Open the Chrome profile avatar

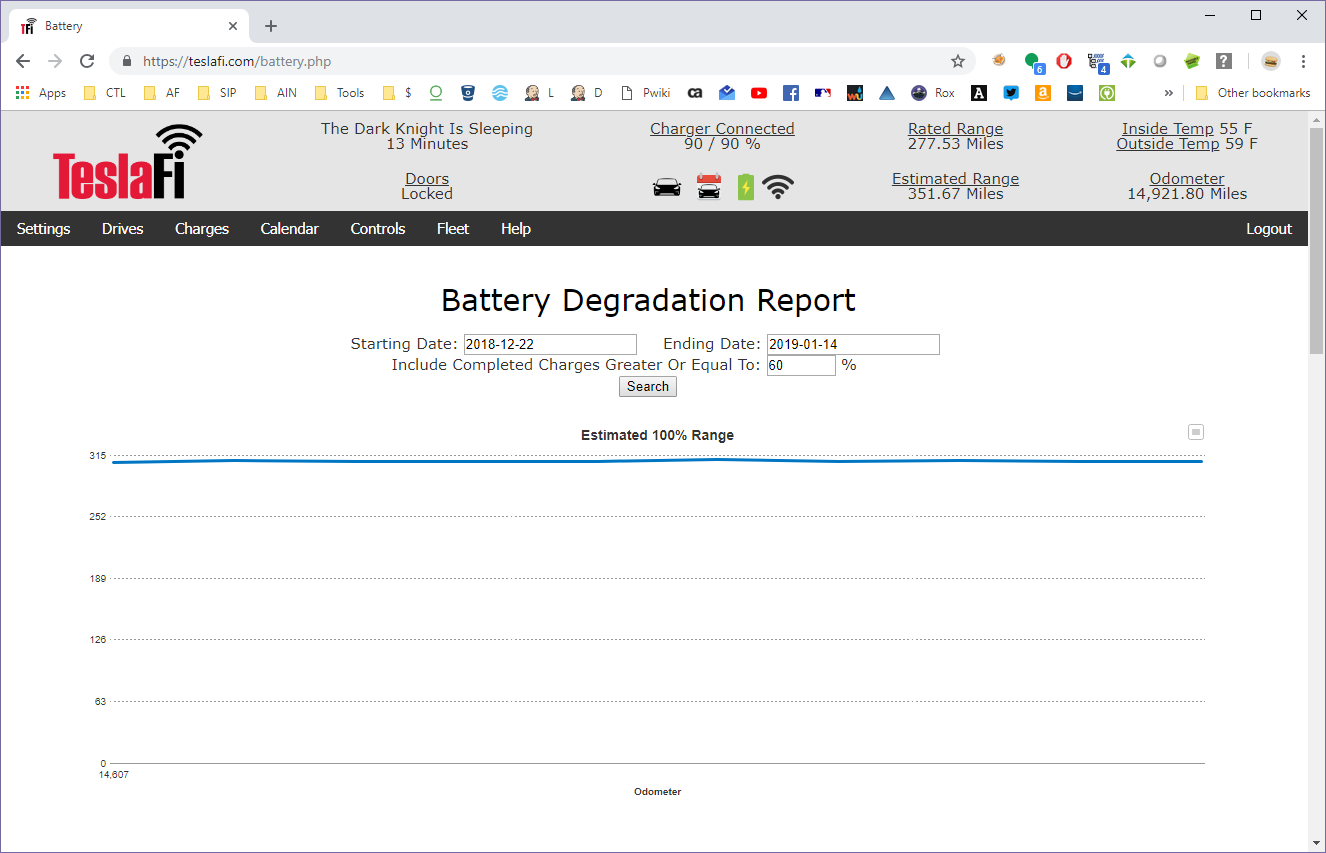click(1271, 61)
